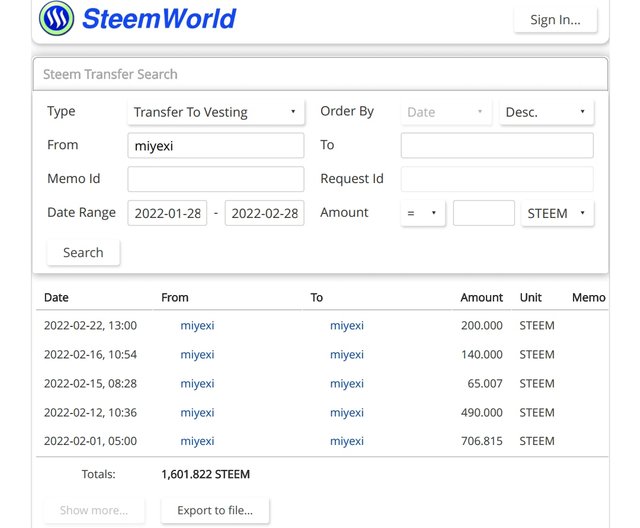Run the Search button
This screenshot has height=528, width=640.
[x=83, y=253]
